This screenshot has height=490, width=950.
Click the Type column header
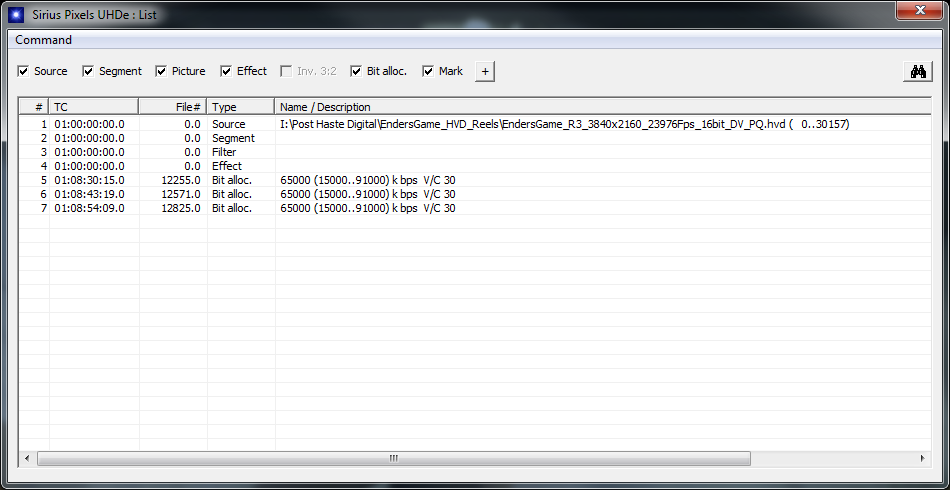pos(241,107)
